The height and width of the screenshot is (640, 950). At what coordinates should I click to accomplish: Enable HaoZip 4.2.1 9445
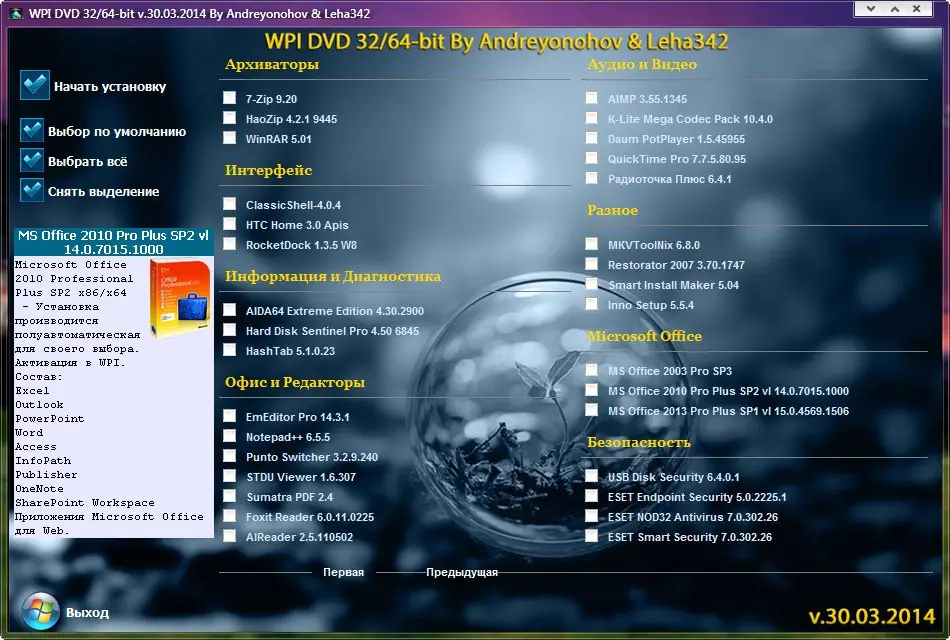[x=230, y=118]
